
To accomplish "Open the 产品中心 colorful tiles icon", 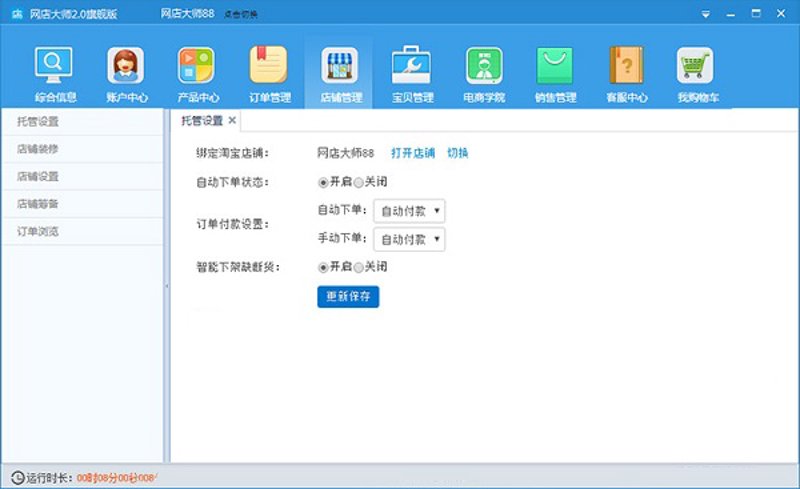I will pyautogui.click(x=196, y=65).
